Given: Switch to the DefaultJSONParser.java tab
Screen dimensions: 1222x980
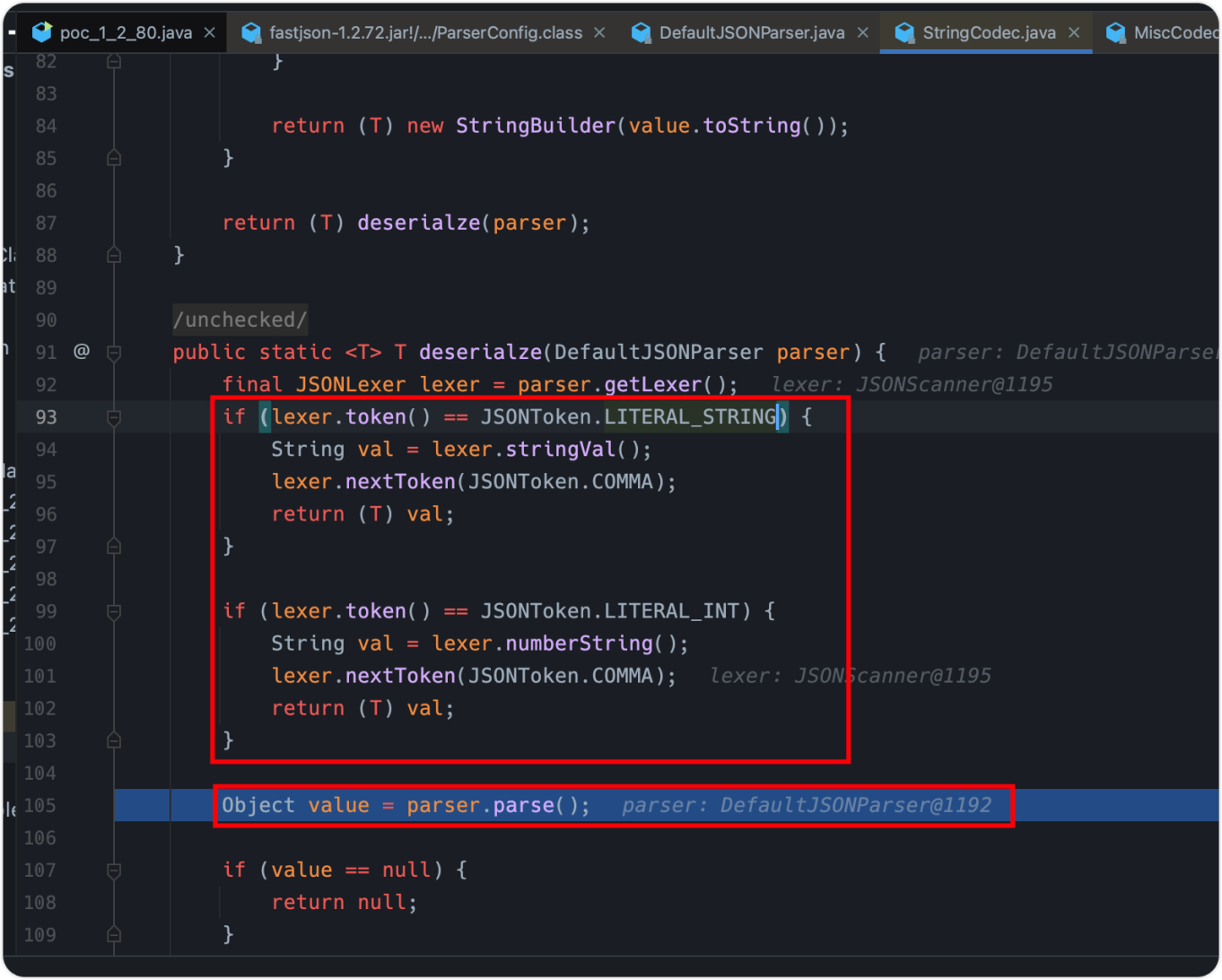Looking at the screenshot, I should pos(750,32).
